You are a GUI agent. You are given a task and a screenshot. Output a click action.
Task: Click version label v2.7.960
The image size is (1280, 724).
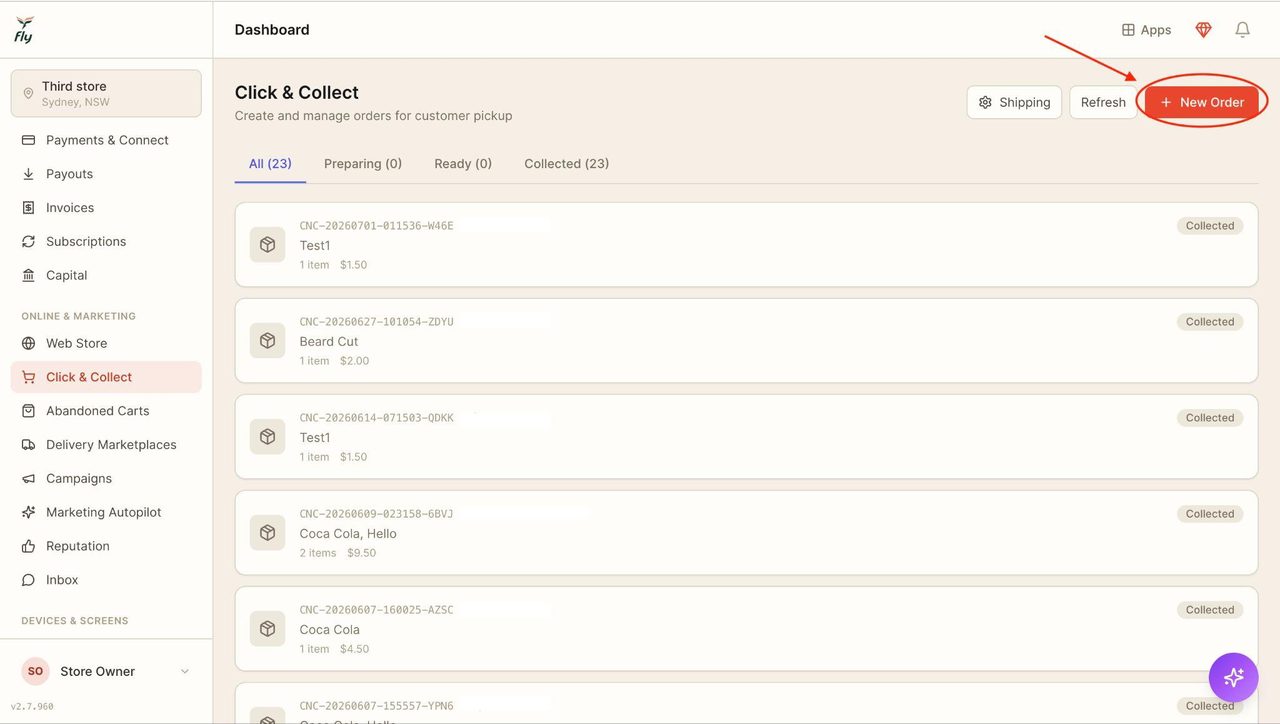click(32, 706)
